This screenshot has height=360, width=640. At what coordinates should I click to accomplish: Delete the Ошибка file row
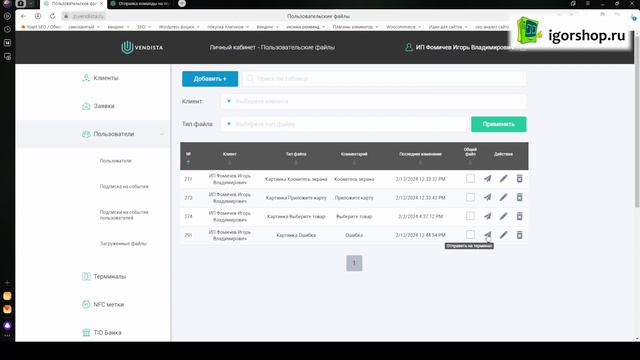[519, 235]
